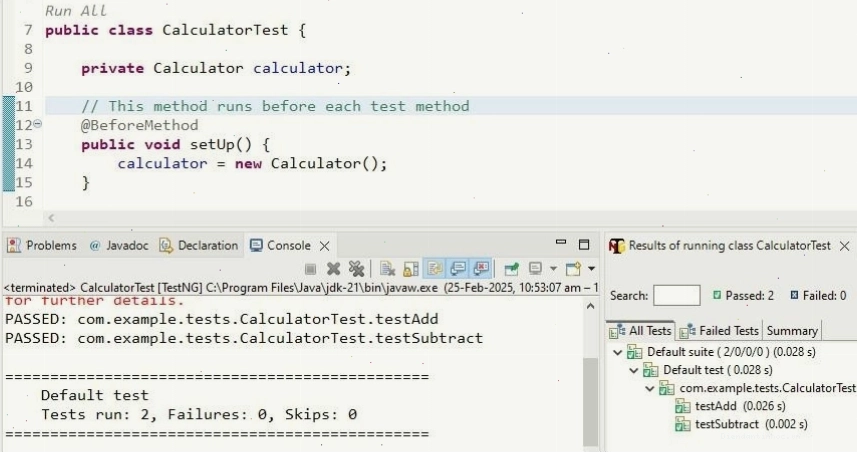Toggle Show Console on standard error change
Viewport: 857px width, 453px height.
point(482,269)
